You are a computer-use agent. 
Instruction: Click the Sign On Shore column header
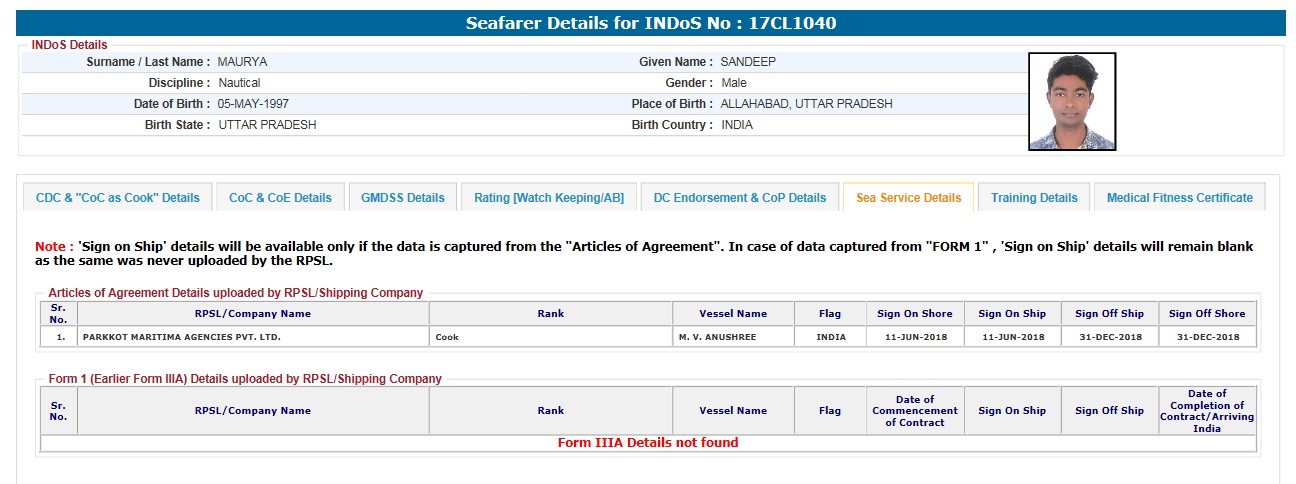[914, 314]
